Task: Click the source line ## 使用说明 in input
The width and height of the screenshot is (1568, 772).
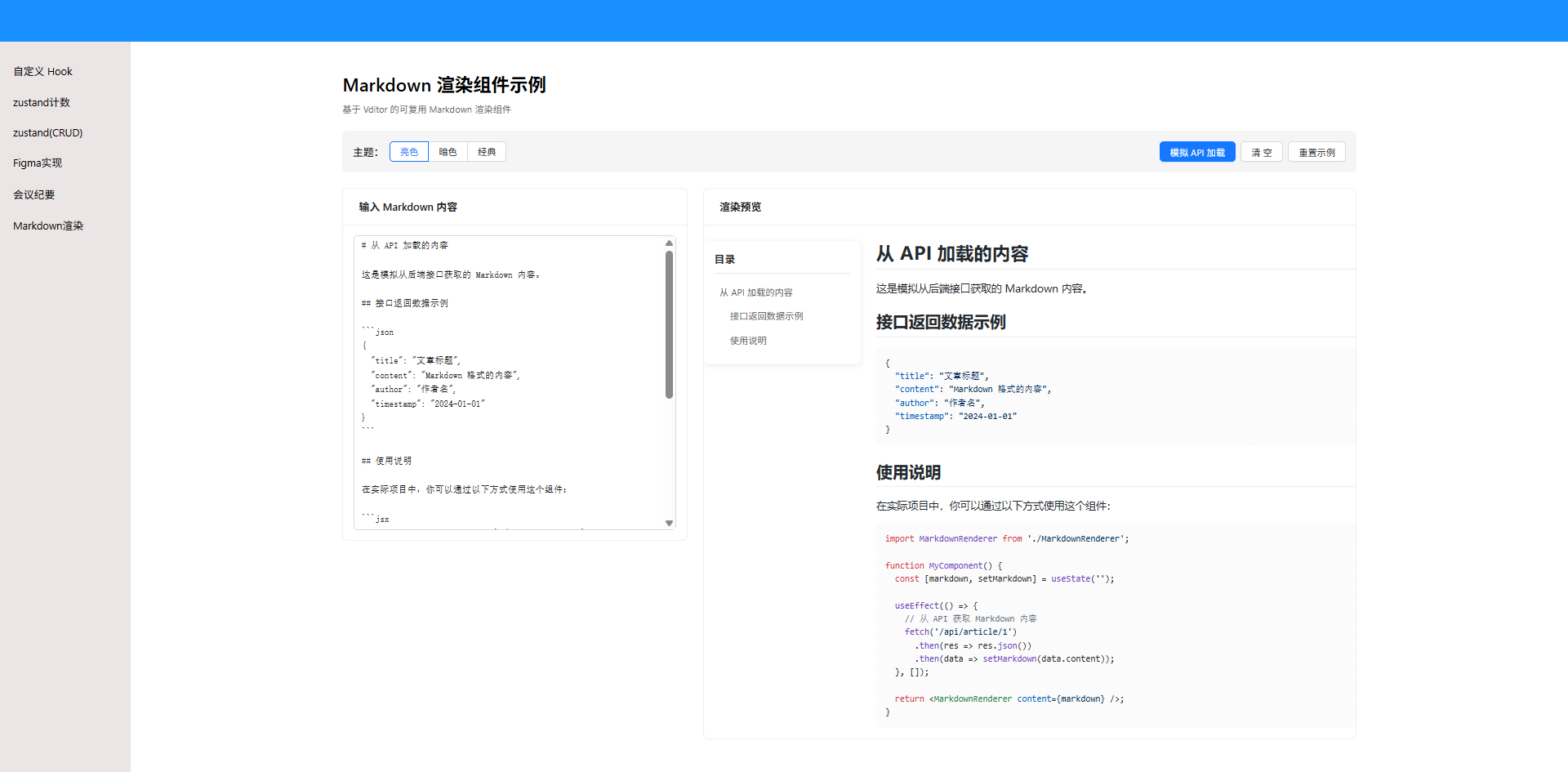Action: tap(386, 461)
